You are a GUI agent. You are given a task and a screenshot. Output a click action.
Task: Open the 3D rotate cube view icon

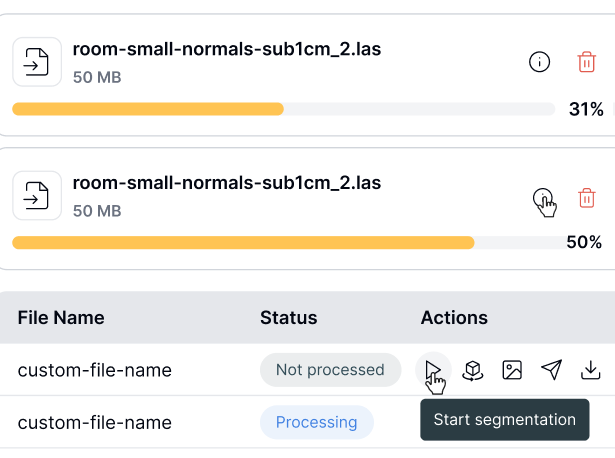473,370
